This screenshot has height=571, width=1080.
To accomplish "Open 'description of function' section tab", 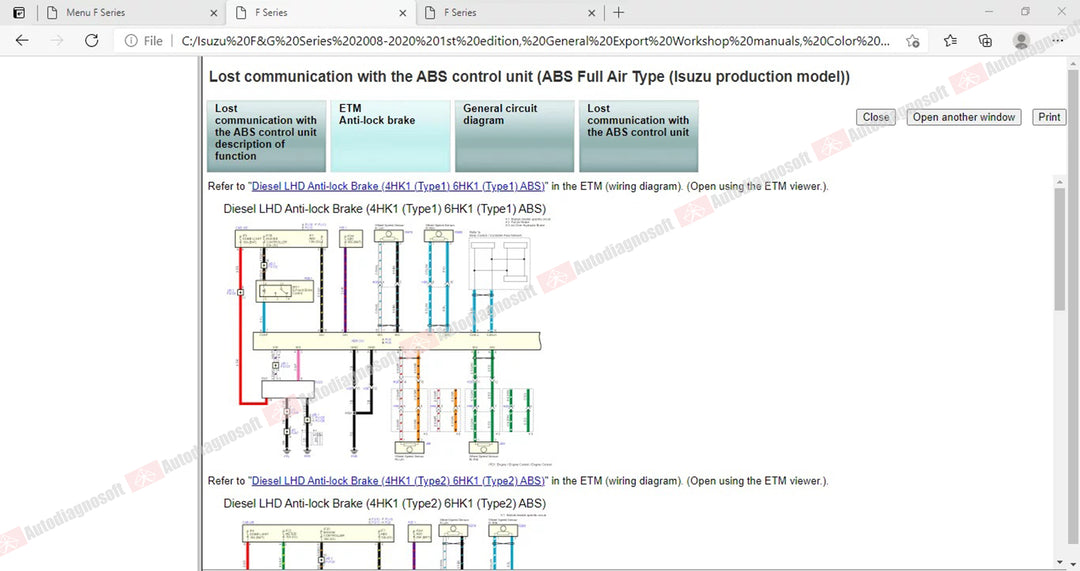I will (x=266, y=136).
